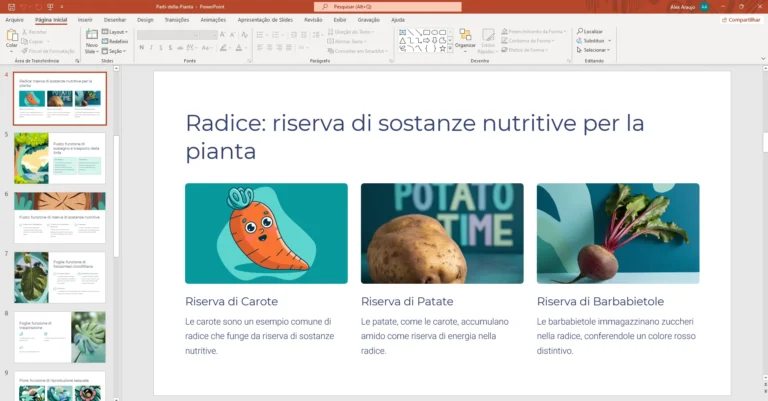Switch to the Animações tab

click(213, 20)
